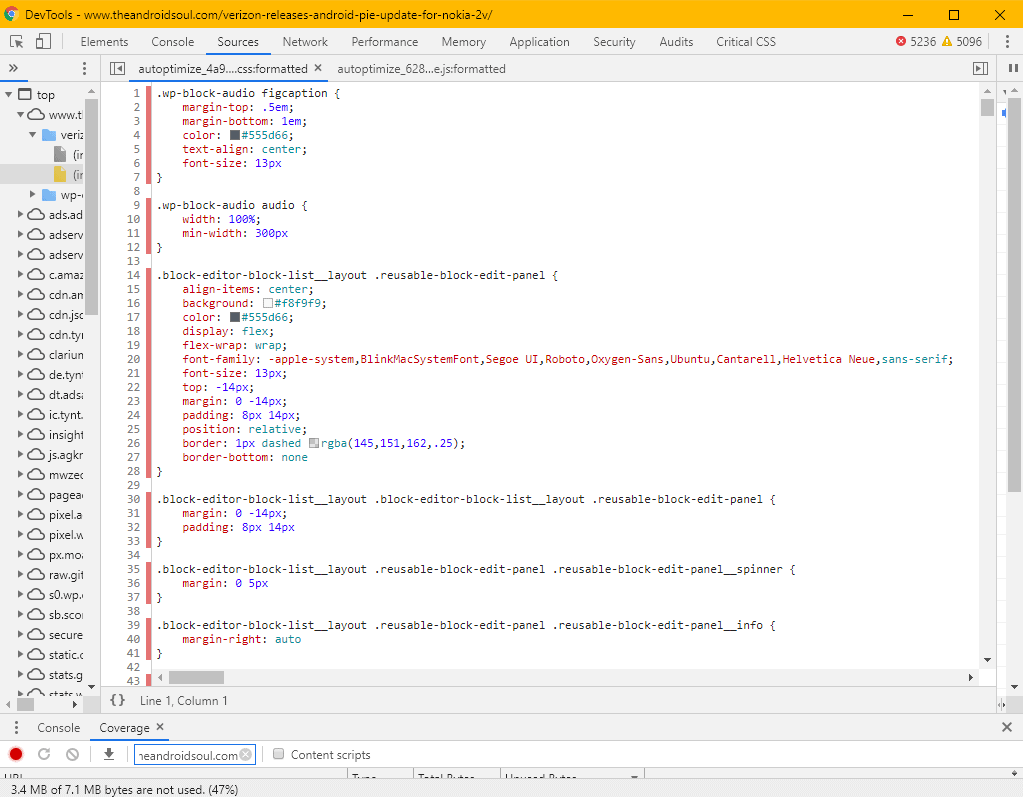Click the Pause script execution icon
This screenshot has height=797, width=1023.
[x=1011, y=68]
